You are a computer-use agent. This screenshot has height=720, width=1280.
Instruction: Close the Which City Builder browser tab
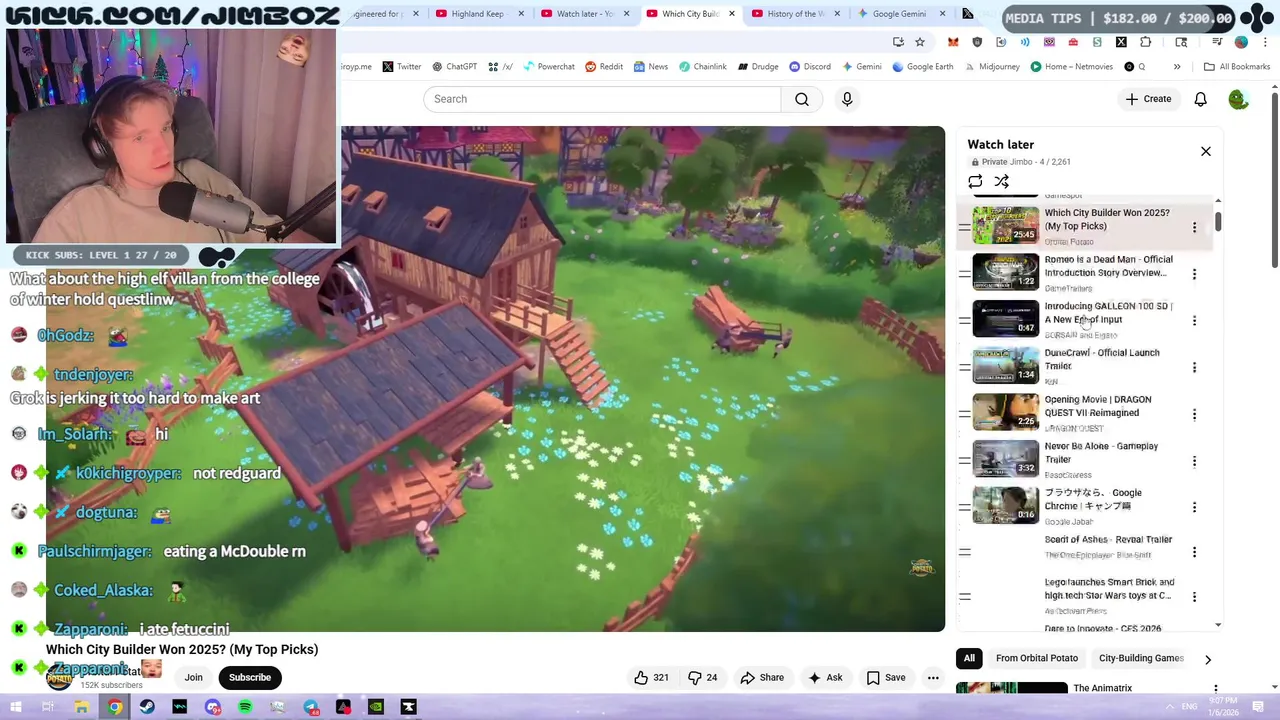point(732,14)
